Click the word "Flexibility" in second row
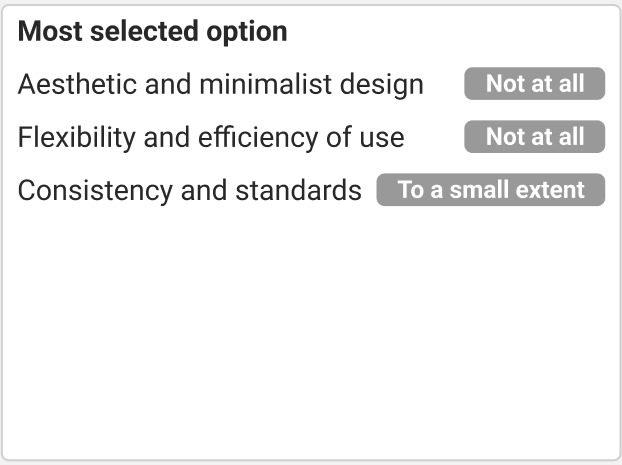Image resolution: width=622 pixels, height=465 pixels. point(77,137)
